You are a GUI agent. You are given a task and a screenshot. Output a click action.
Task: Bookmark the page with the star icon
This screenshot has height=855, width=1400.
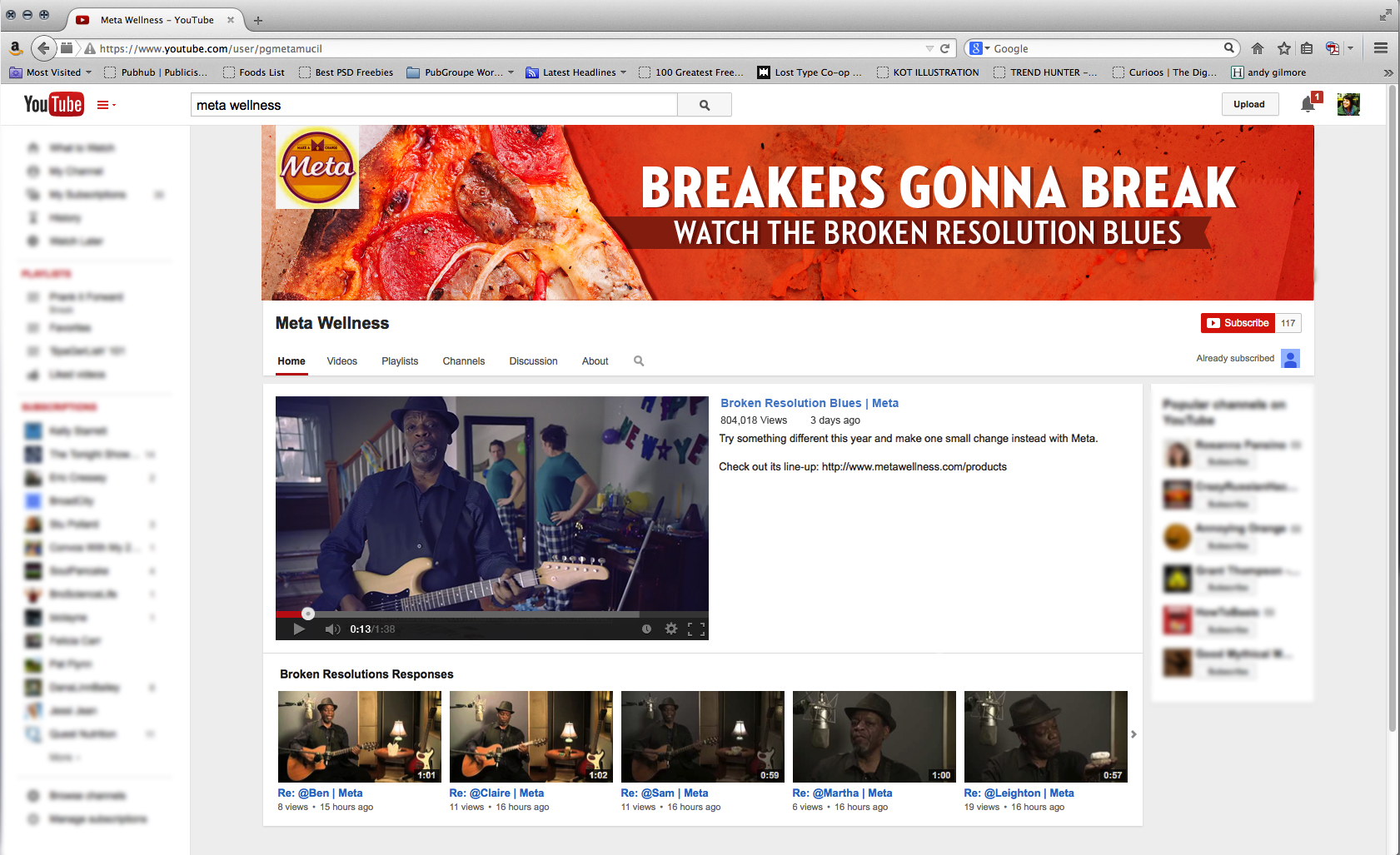click(1284, 48)
